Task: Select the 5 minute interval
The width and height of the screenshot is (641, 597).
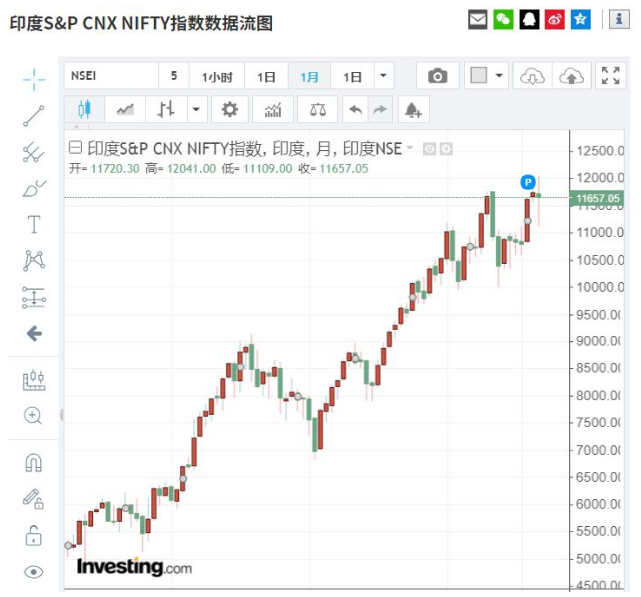Action: pyautogui.click(x=174, y=76)
